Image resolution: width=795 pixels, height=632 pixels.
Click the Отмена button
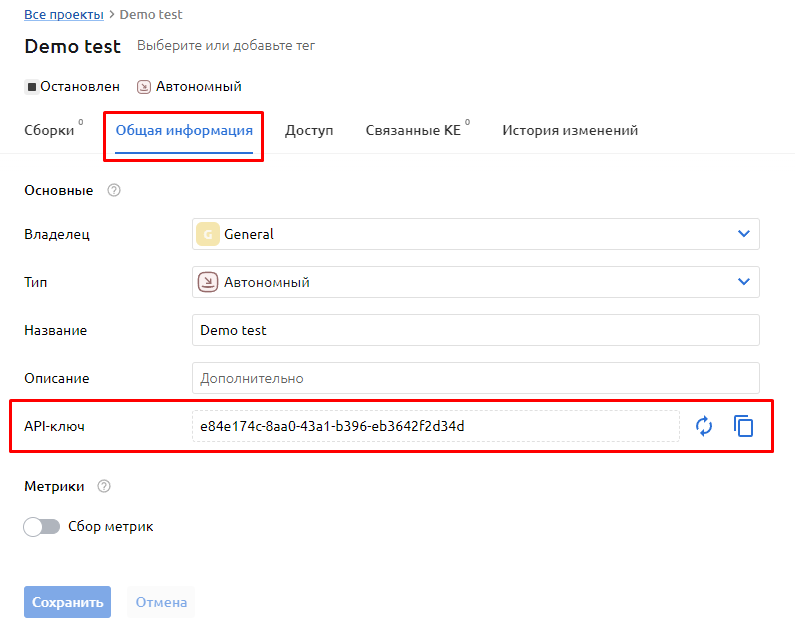tap(161, 602)
